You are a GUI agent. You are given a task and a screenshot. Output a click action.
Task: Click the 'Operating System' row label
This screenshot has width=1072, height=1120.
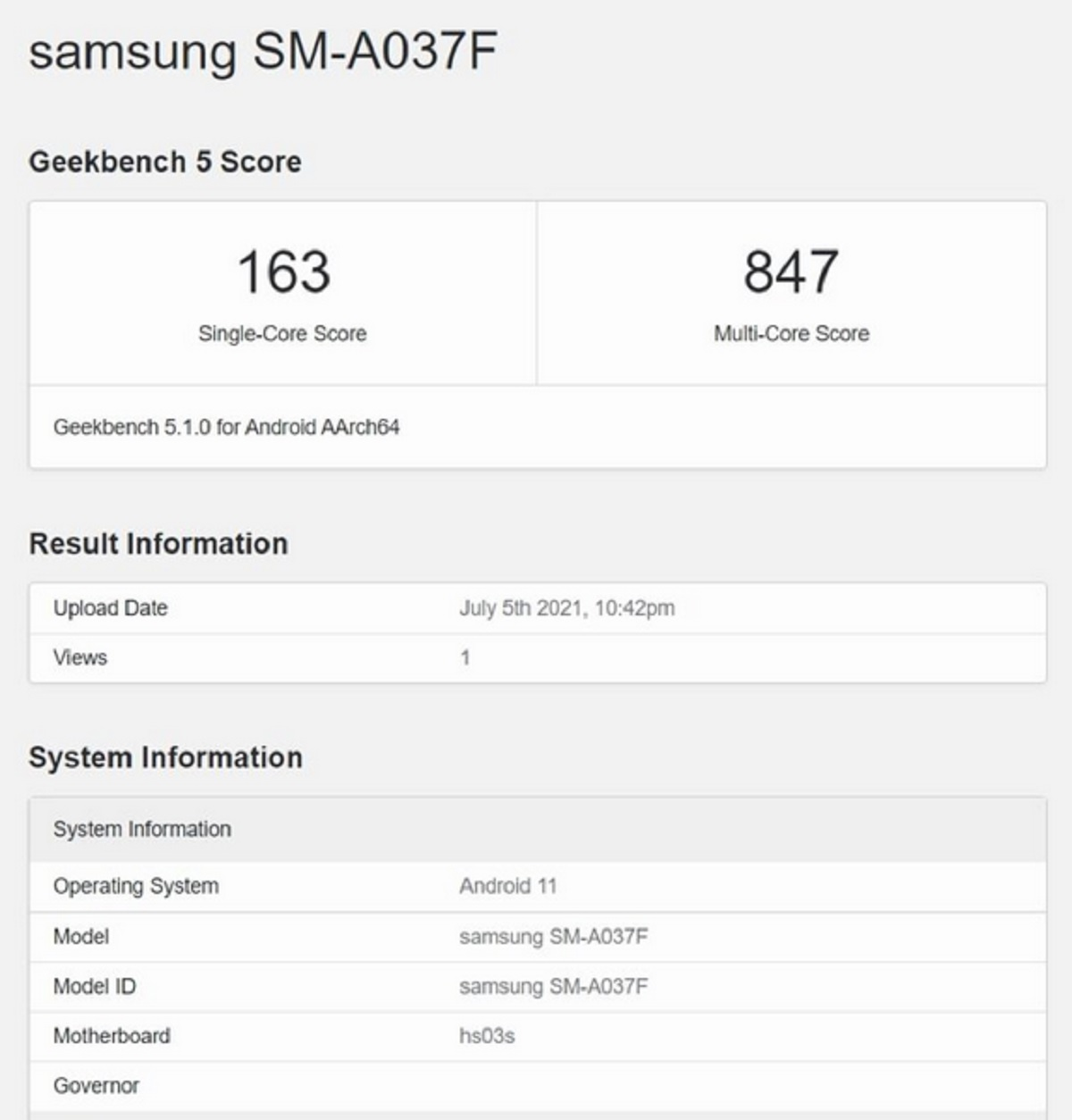136,886
